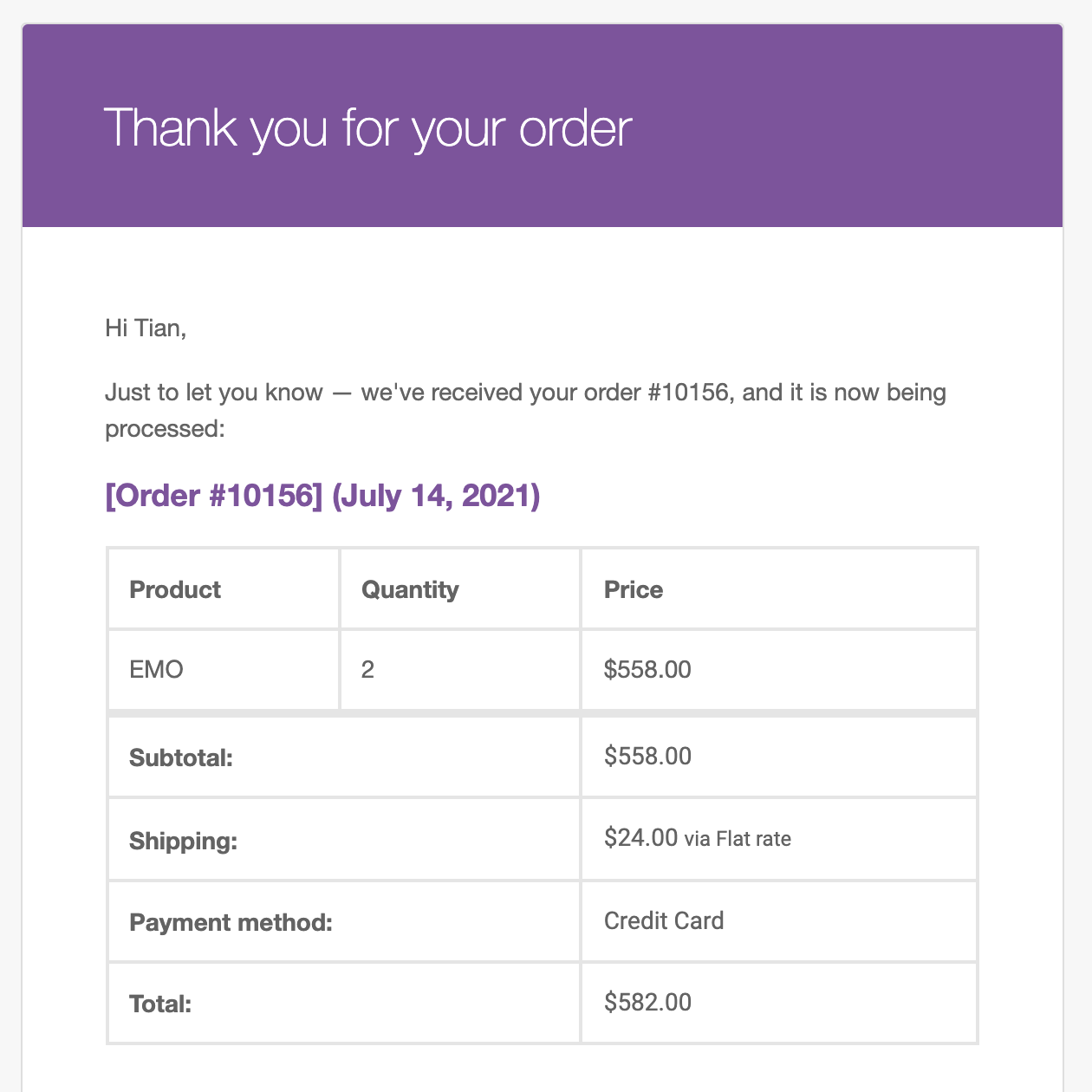Click the EMO price $558.00 in product row

[x=647, y=670]
